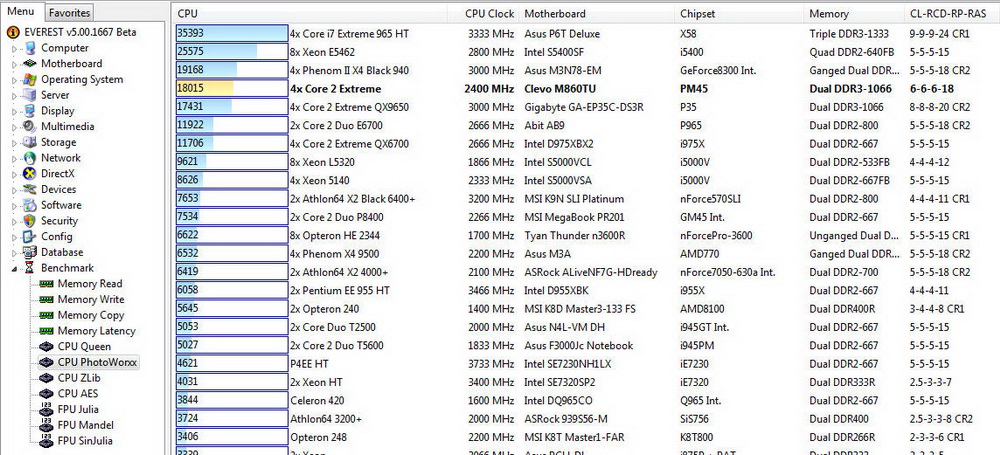This screenshot has width=1000, height=455.
Task: Sort by the CL-RCD-RP-RAS column header
Action: point(953,13)
